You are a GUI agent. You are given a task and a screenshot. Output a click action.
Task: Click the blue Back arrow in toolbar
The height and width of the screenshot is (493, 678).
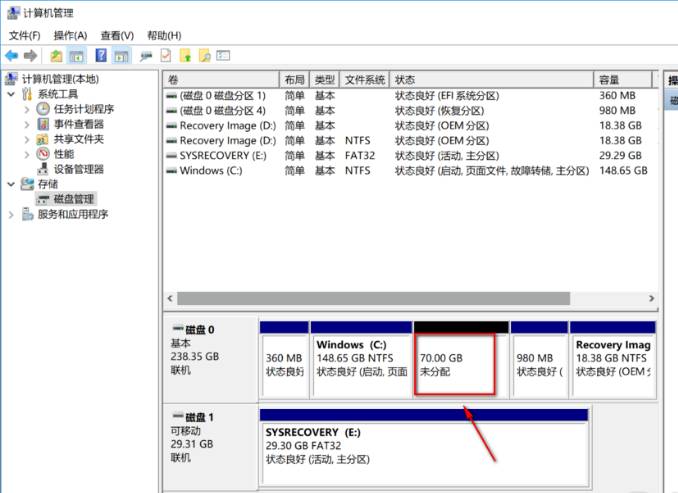11,56
